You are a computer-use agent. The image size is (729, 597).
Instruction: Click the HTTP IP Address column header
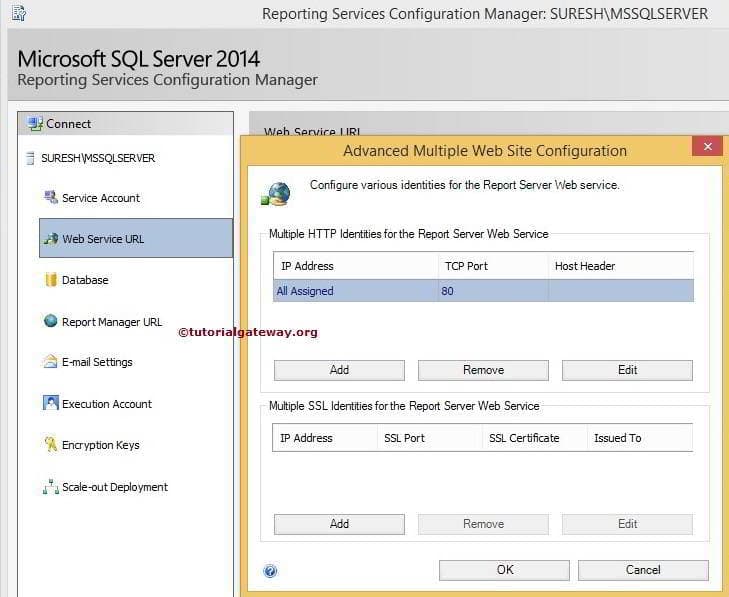(356, 266)
